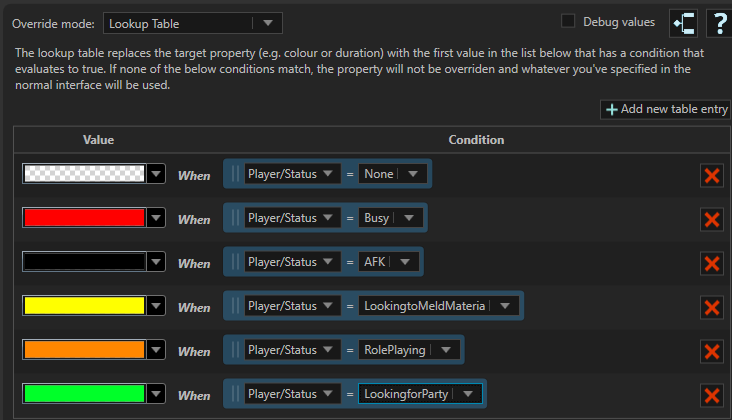Delete the RolePlaying table entry
The image size is (732, 420).
point(712,352)
